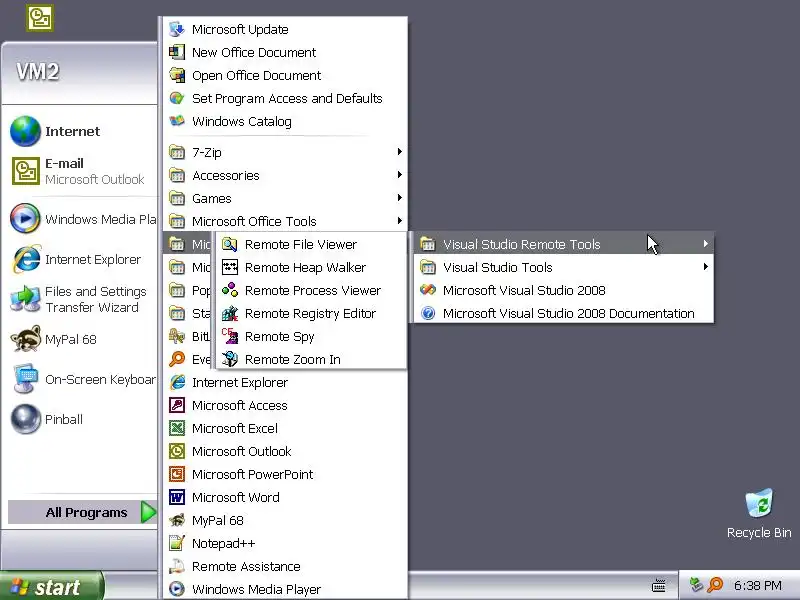Open On-Screen Keyboard from Start menu
800x600 pixels.
81,379
